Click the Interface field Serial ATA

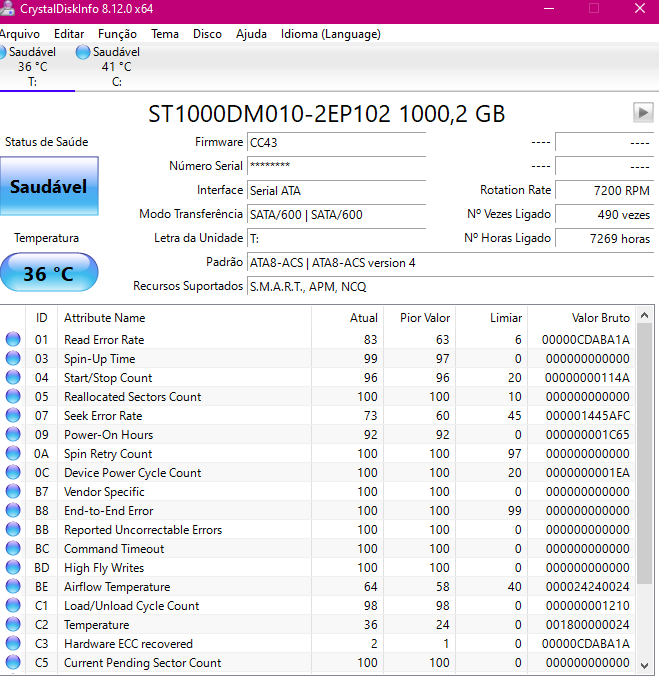336,191
